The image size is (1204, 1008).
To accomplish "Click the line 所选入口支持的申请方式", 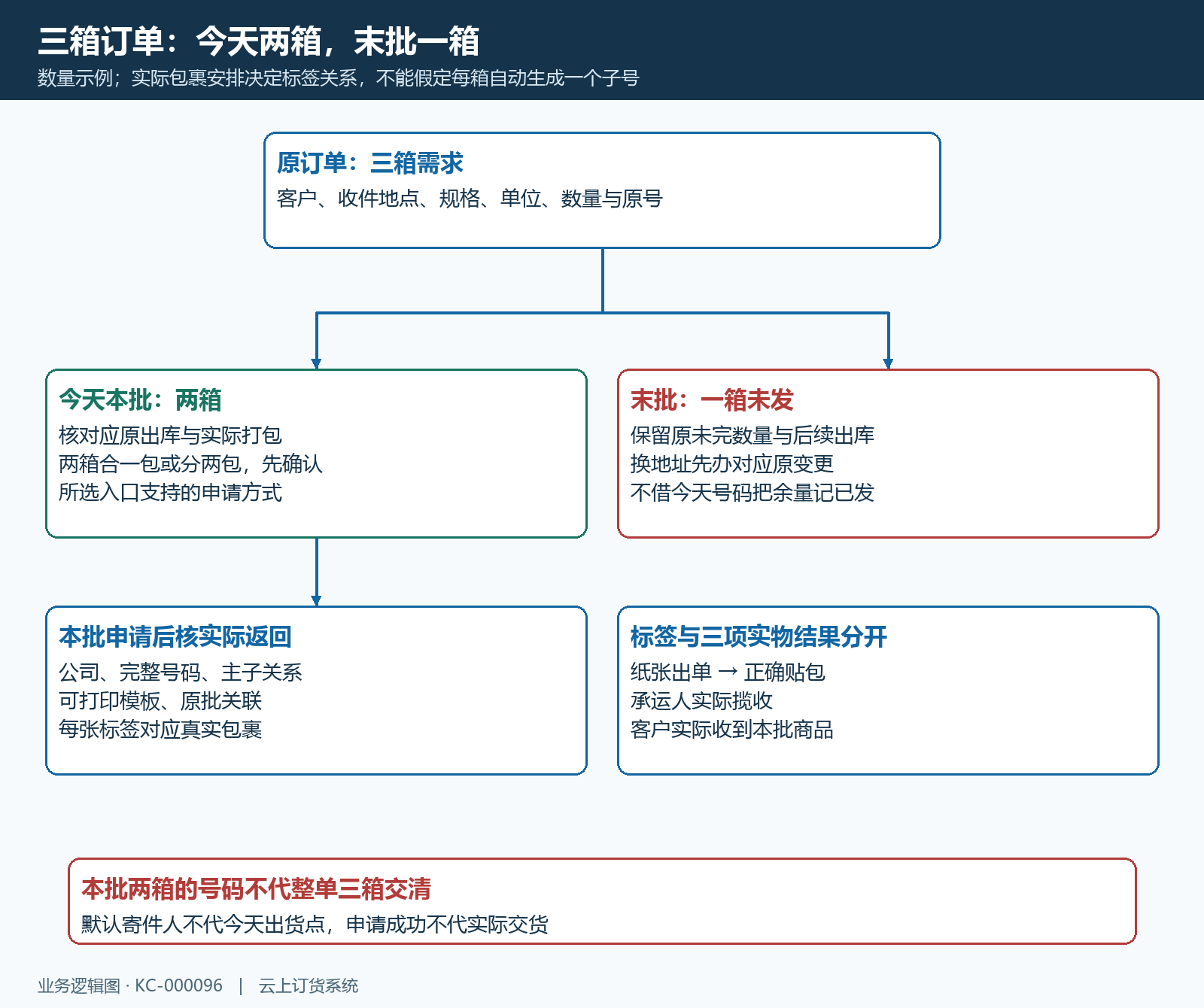I will click(x=170, y=493).
